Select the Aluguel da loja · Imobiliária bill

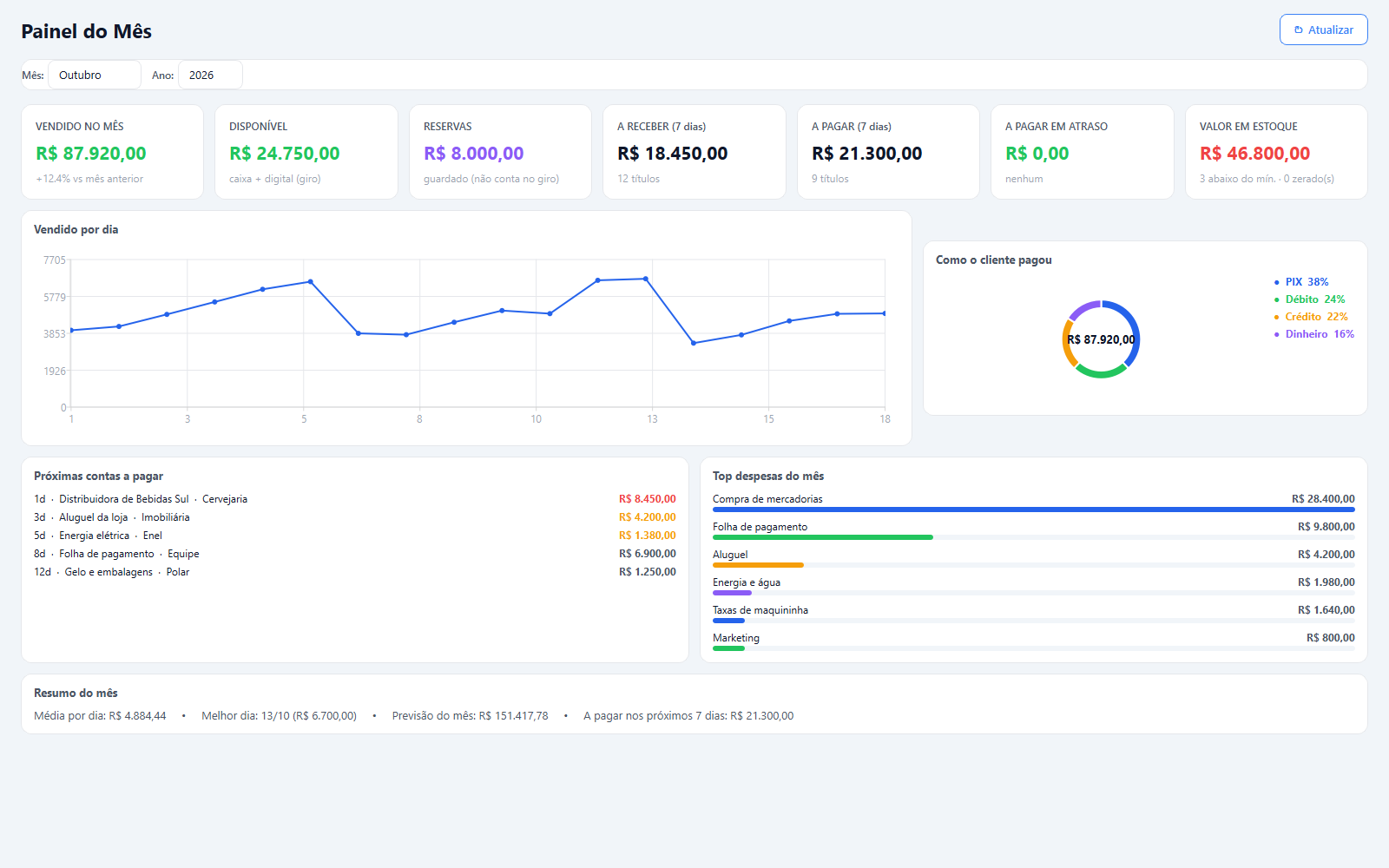point(355,517)
